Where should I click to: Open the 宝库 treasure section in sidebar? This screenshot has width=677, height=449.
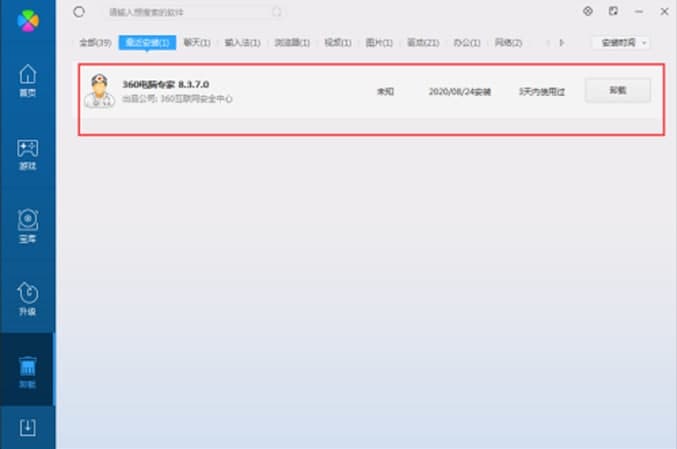(28, 227)
